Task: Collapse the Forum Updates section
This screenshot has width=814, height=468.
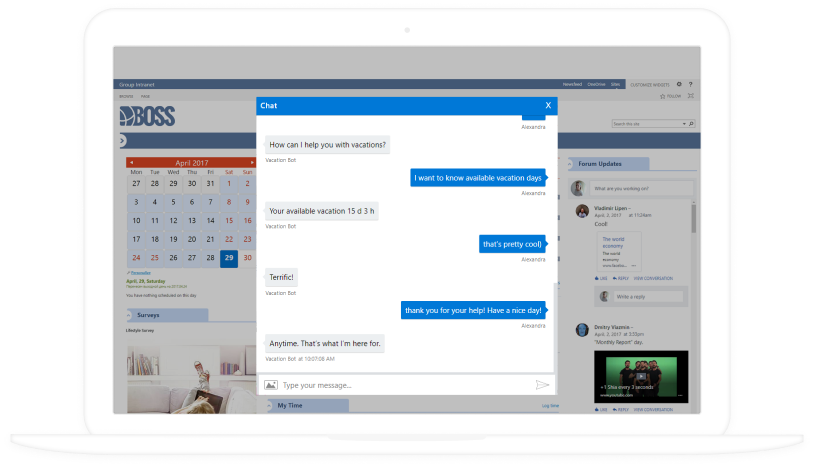Action: point(573,164)
